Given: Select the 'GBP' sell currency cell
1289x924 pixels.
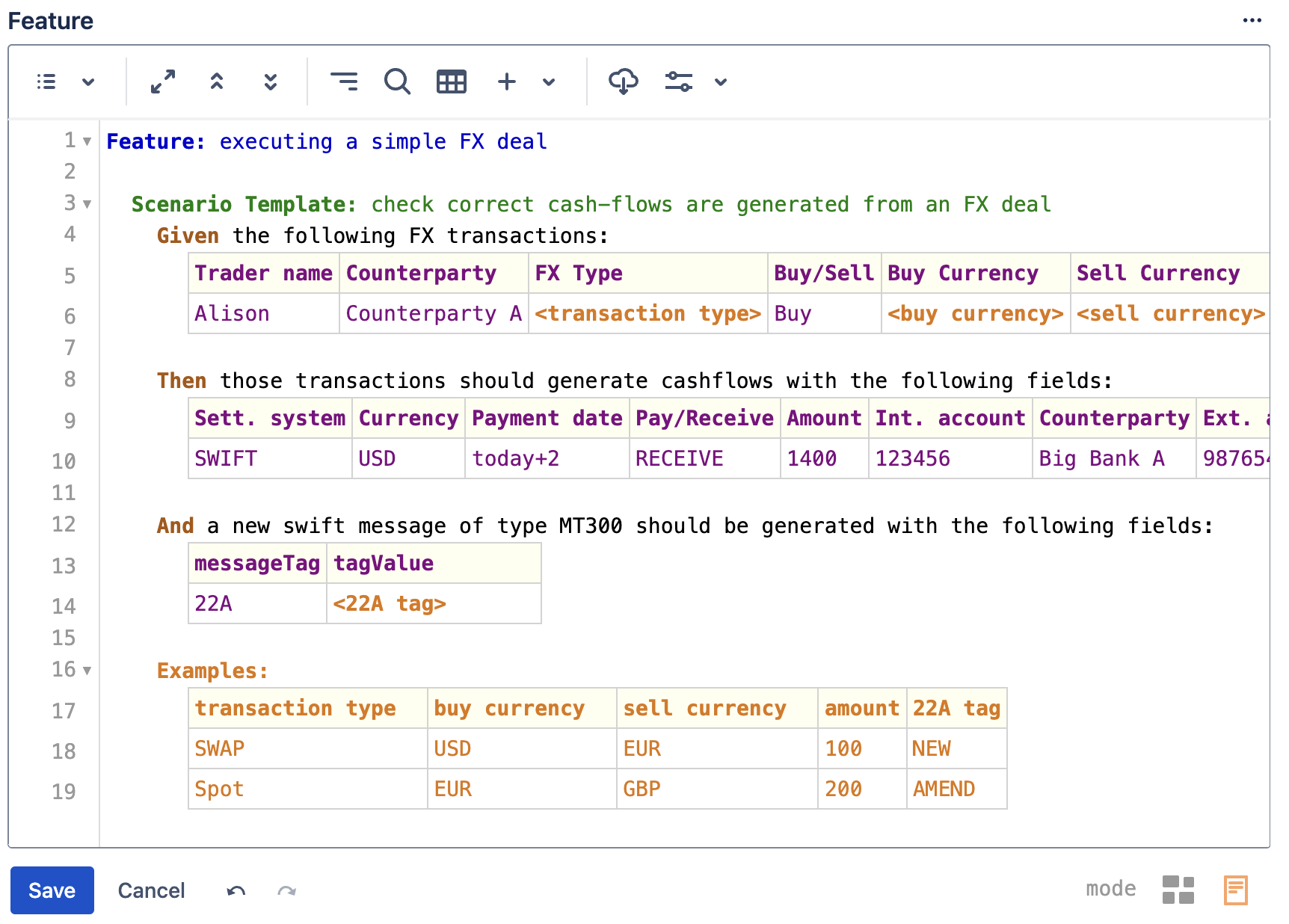Looking at the screenshot, I should pyautogui.click(x=717, y=789).
